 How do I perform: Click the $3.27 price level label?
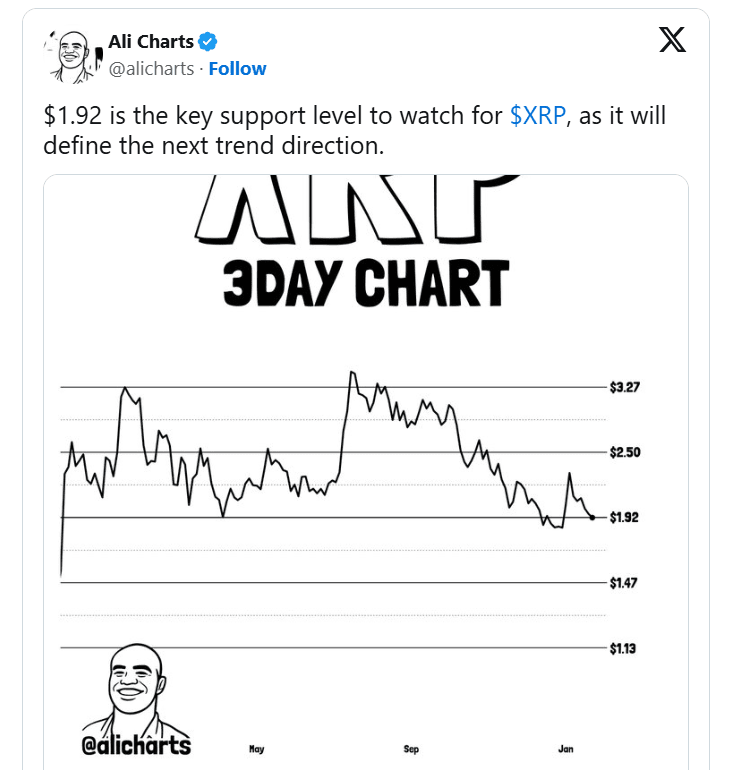click(x=624, y=387)
